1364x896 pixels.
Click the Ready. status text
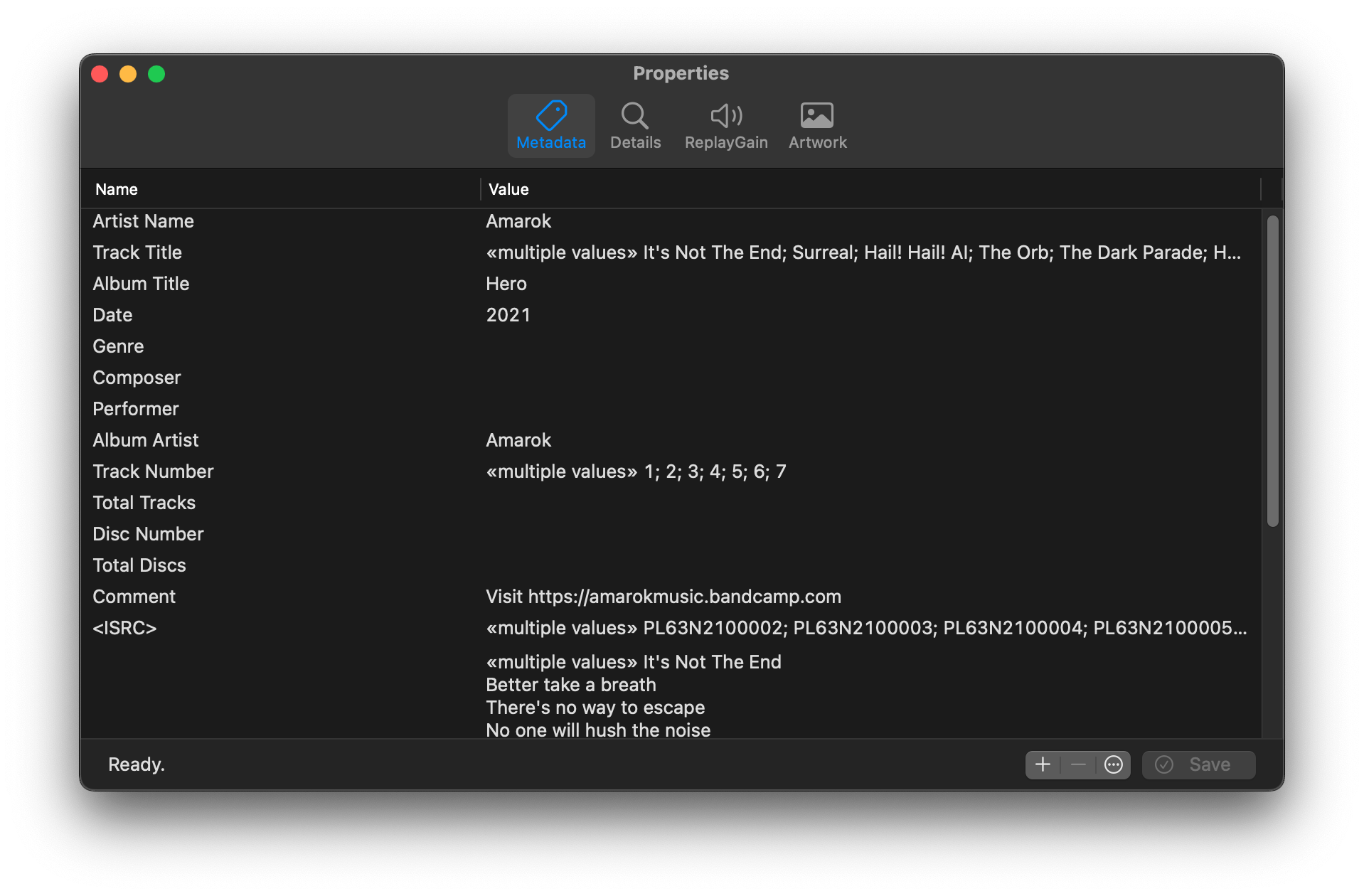pyautogui.click(x=137, y=764)
